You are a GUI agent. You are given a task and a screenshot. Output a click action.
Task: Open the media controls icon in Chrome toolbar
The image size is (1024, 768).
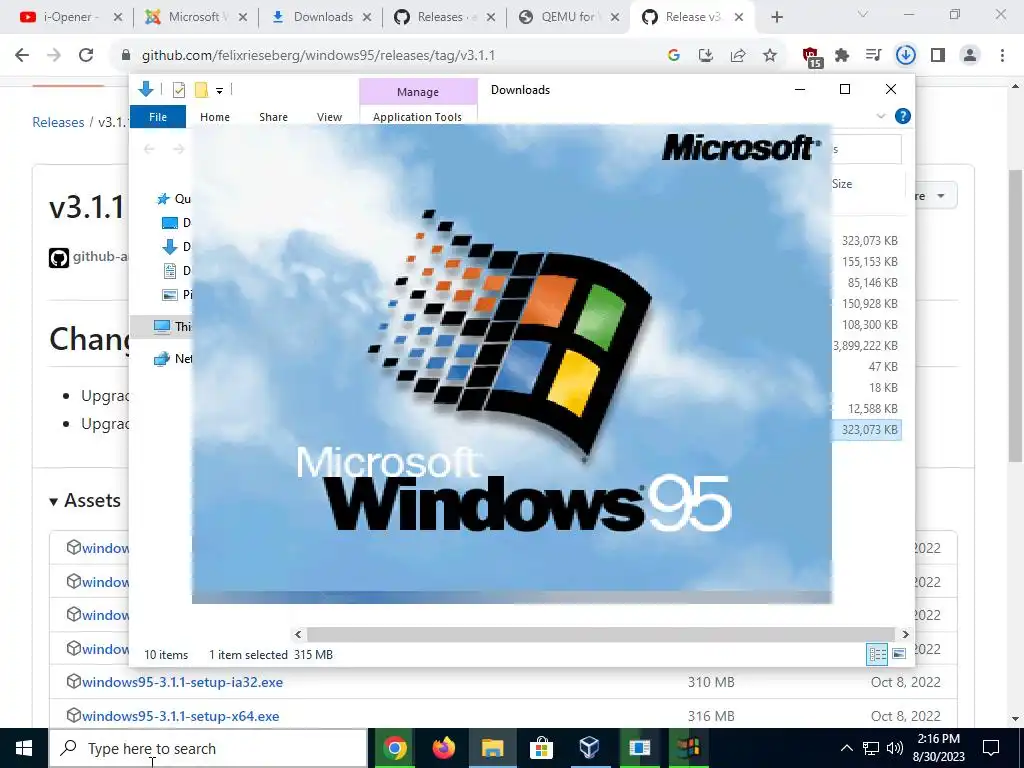(x=873, y=56)
